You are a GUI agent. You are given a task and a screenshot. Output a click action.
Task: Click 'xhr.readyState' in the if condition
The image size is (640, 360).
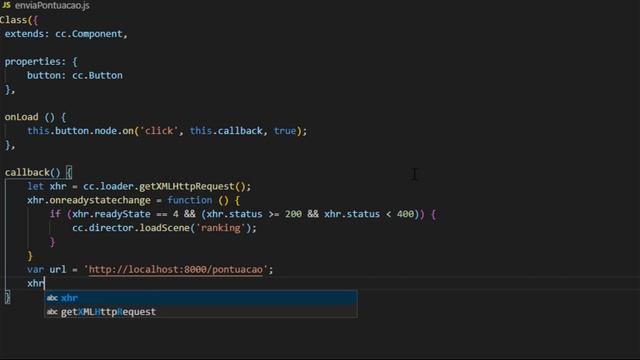[x=111, y=214]
